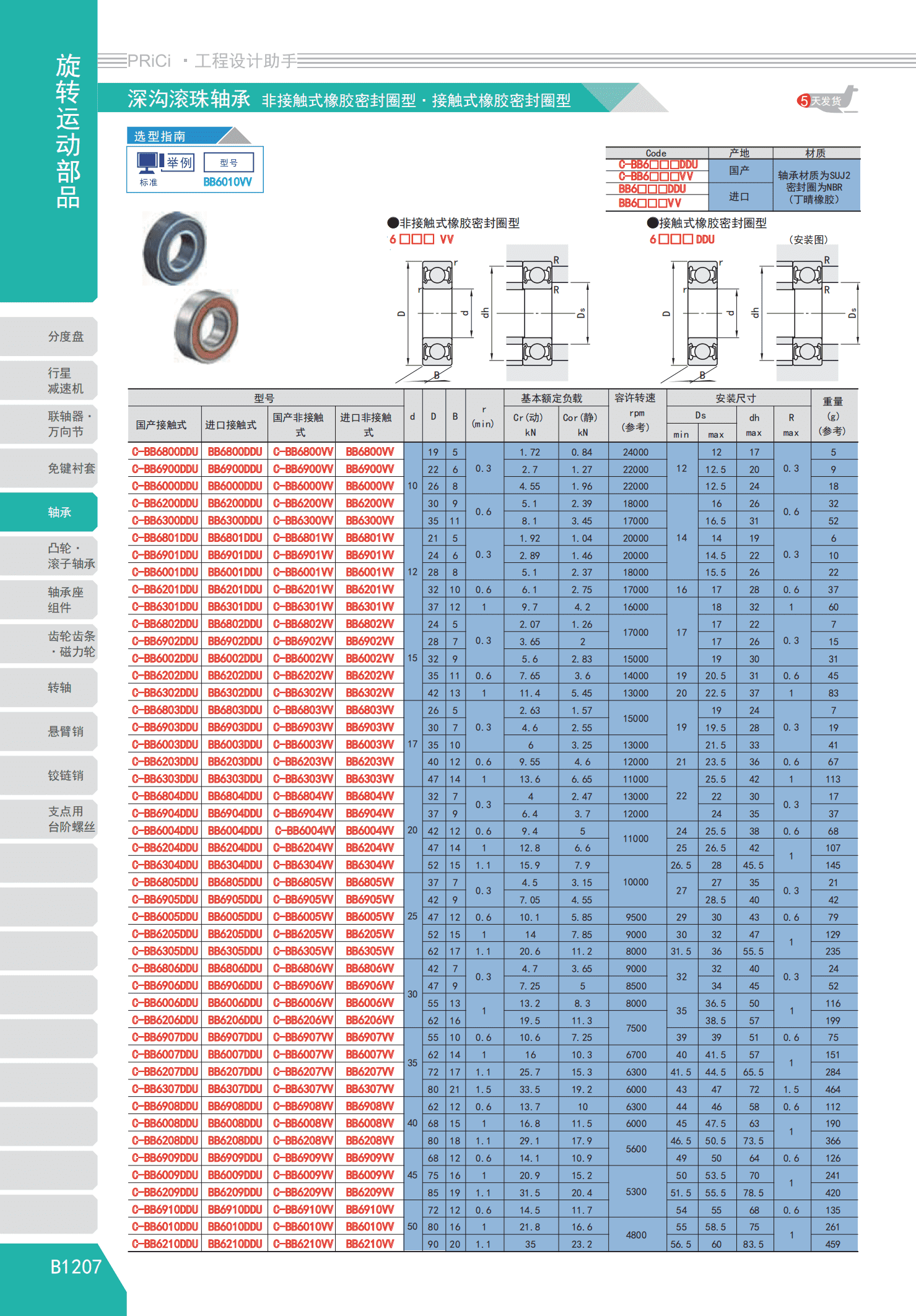916x1316 pixels.
Task: Click part number BB6010DDU in table
Action: [x=235, y=1227]
